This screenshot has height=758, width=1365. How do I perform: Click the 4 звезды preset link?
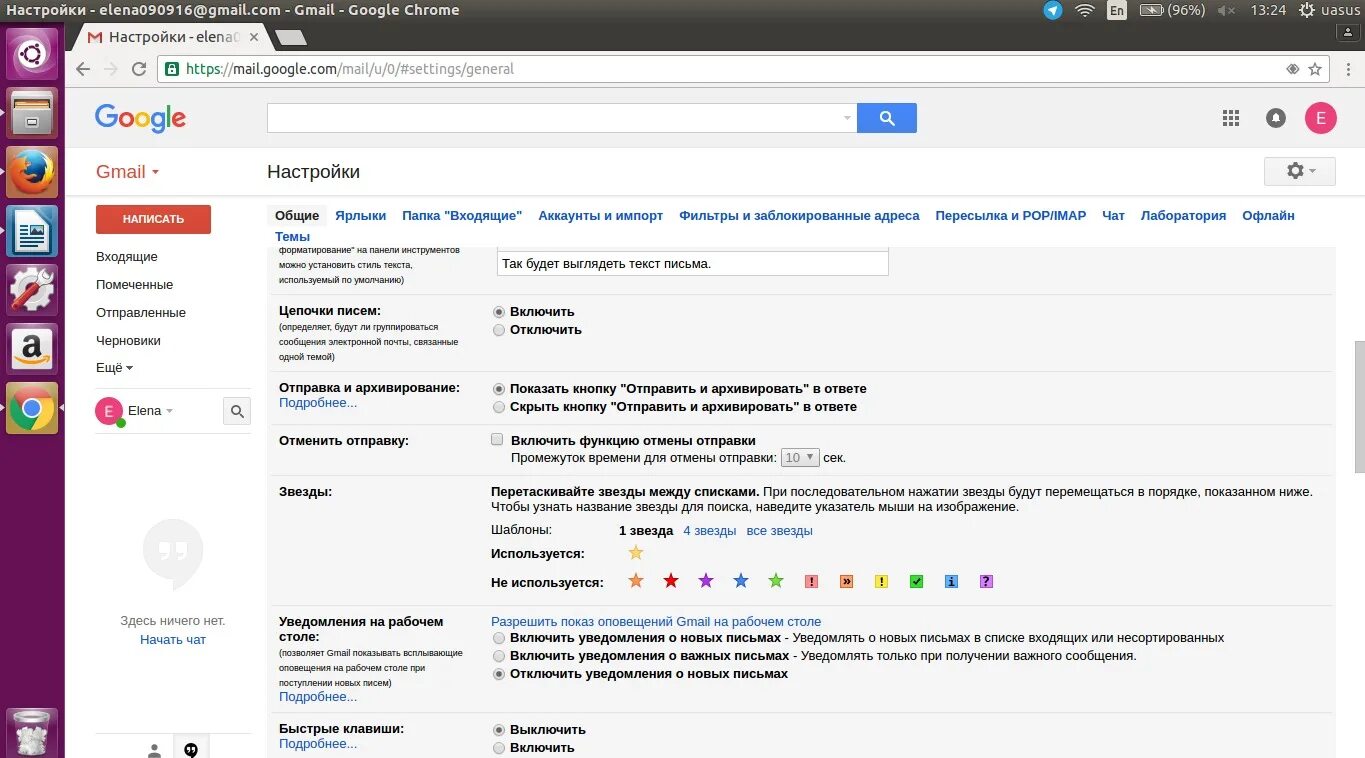click(710, 531)
